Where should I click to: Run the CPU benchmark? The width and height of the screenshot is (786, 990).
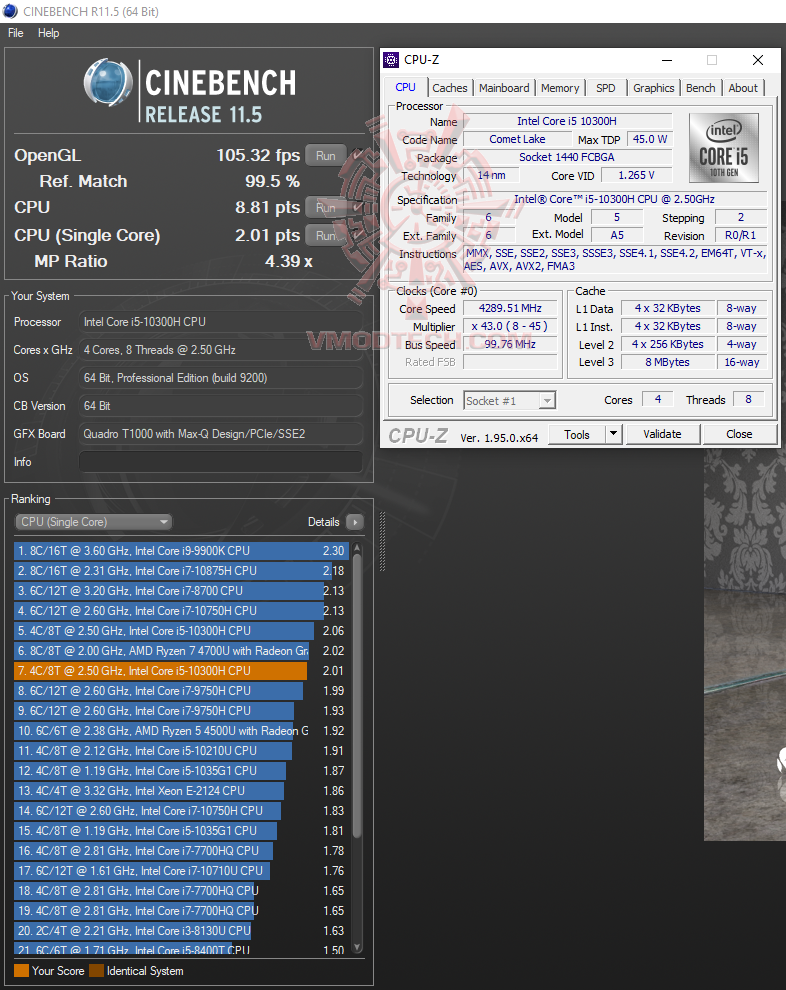click(x=326, y=207)
